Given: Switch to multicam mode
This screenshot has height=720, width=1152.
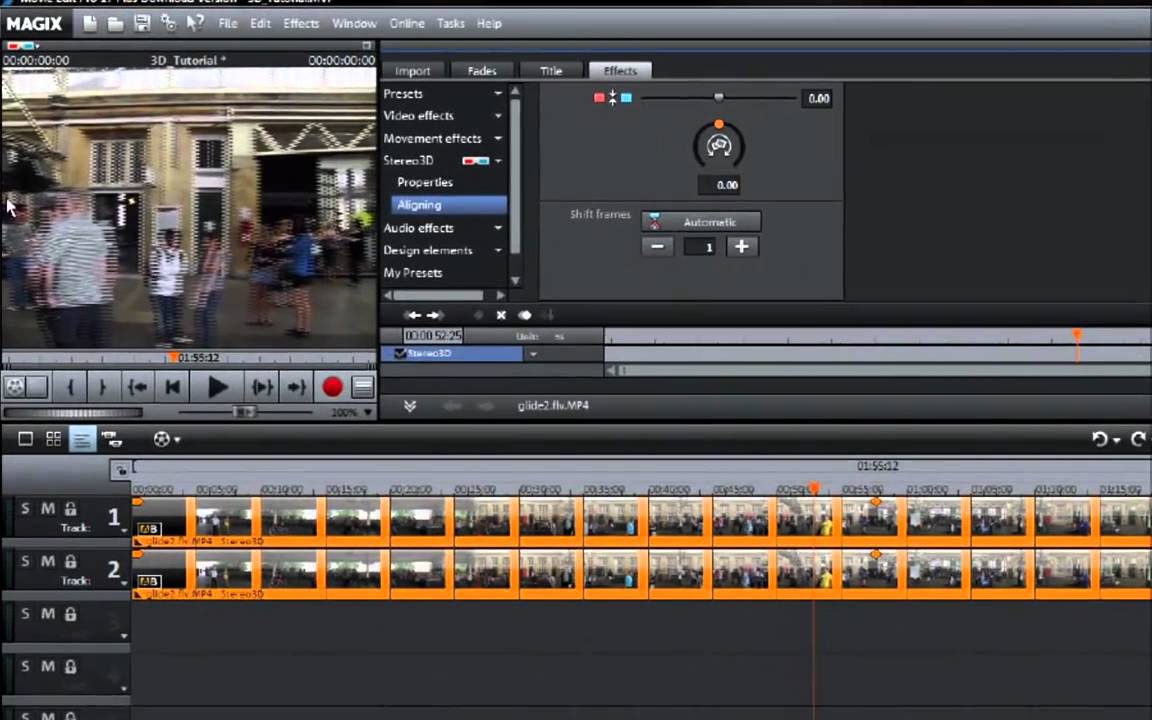Looking at the screenshot, I should (x=112, y=439).
